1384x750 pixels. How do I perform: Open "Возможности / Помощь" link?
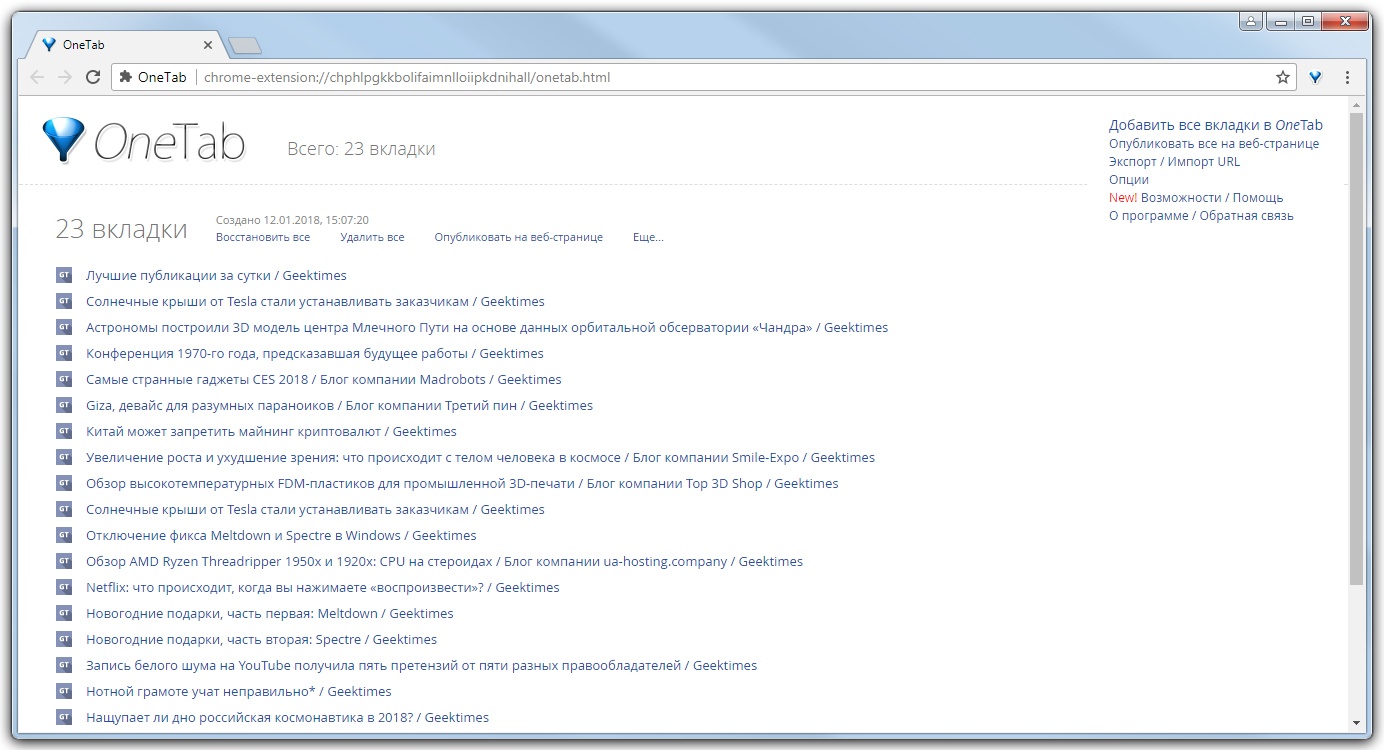1212,197
